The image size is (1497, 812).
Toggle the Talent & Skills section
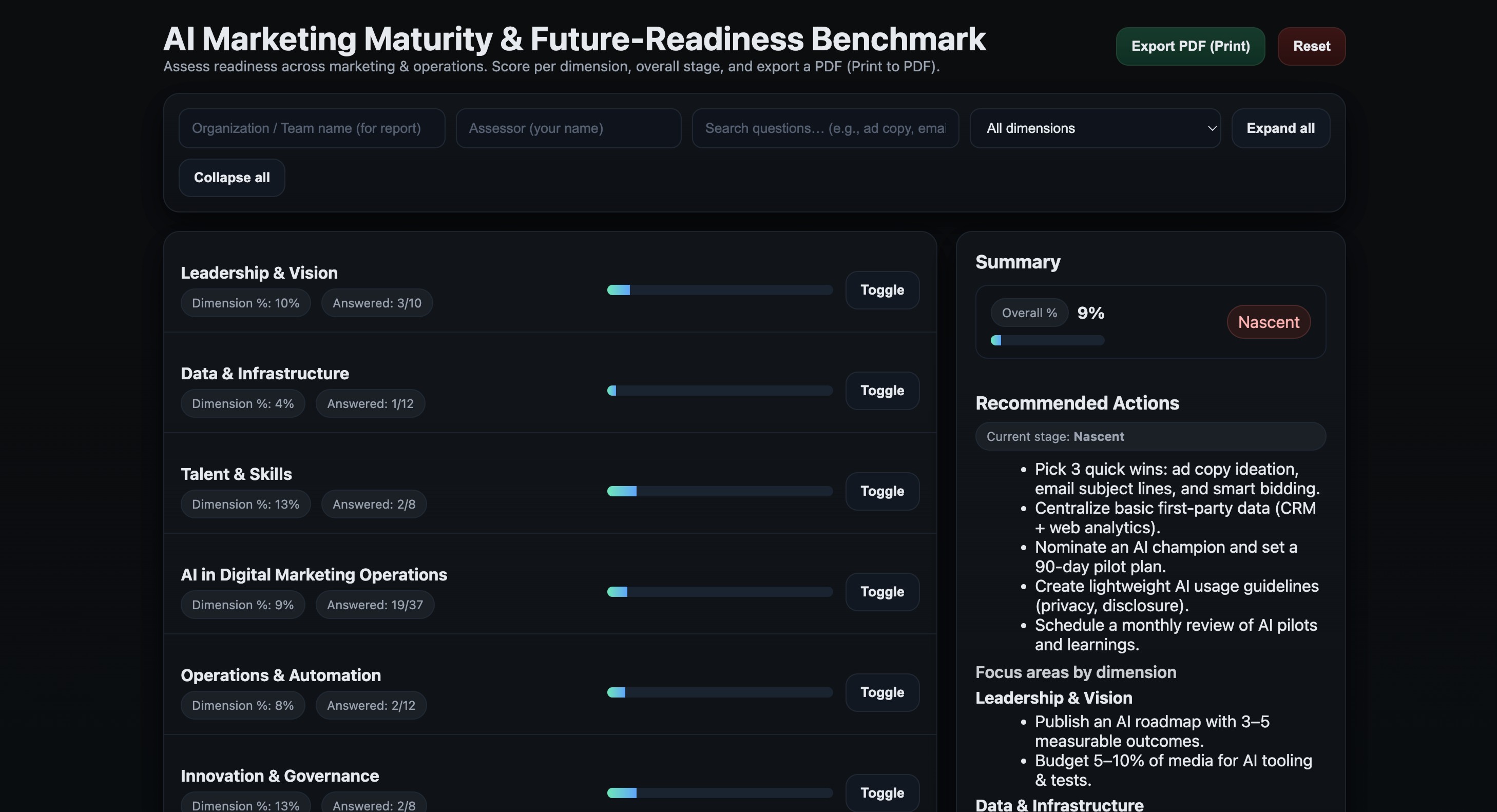(x=881, y=491)
